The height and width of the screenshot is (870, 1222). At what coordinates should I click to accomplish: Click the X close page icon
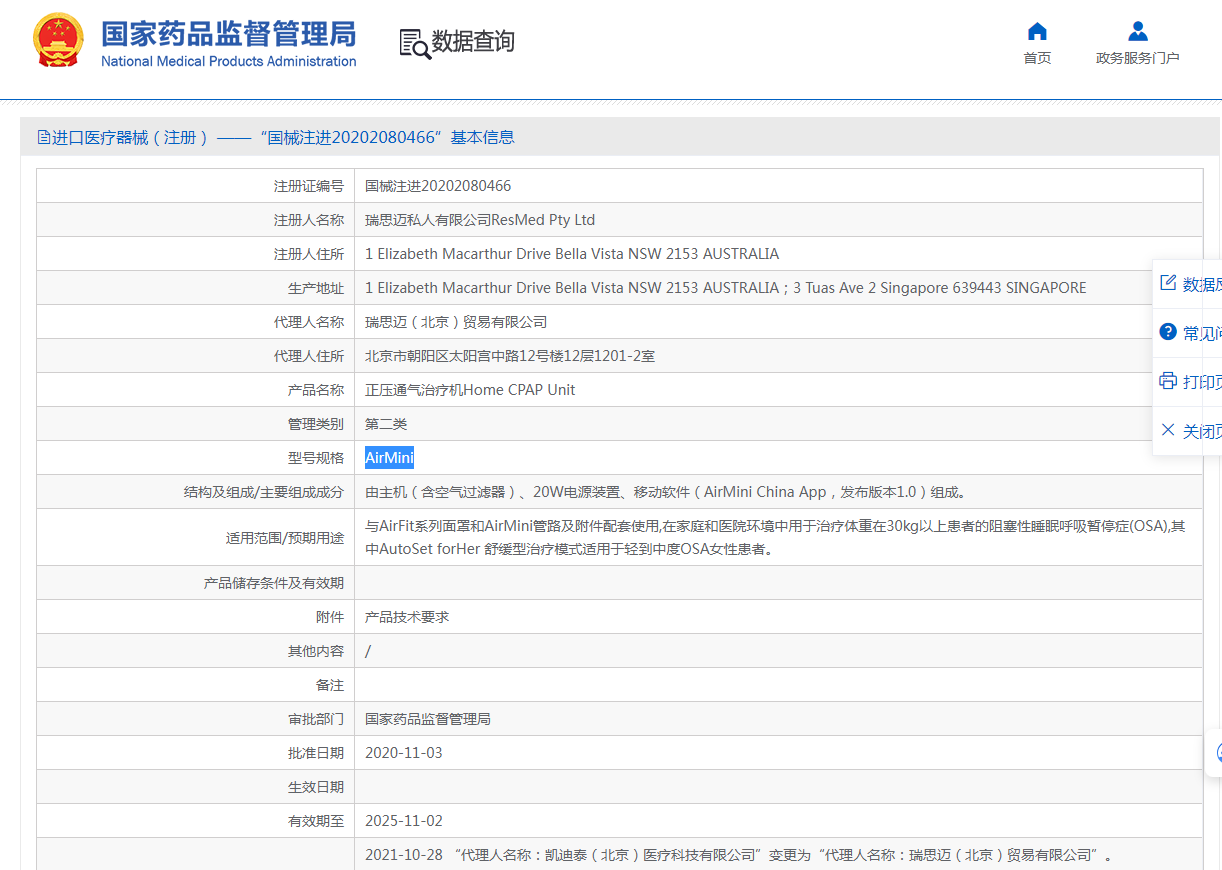pos(1167,430)
